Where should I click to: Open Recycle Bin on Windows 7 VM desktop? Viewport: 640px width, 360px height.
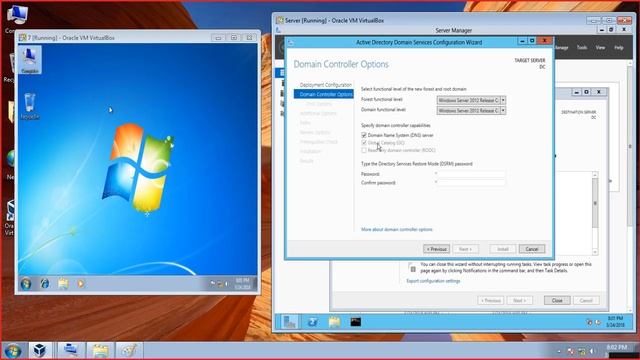point(29,106)
